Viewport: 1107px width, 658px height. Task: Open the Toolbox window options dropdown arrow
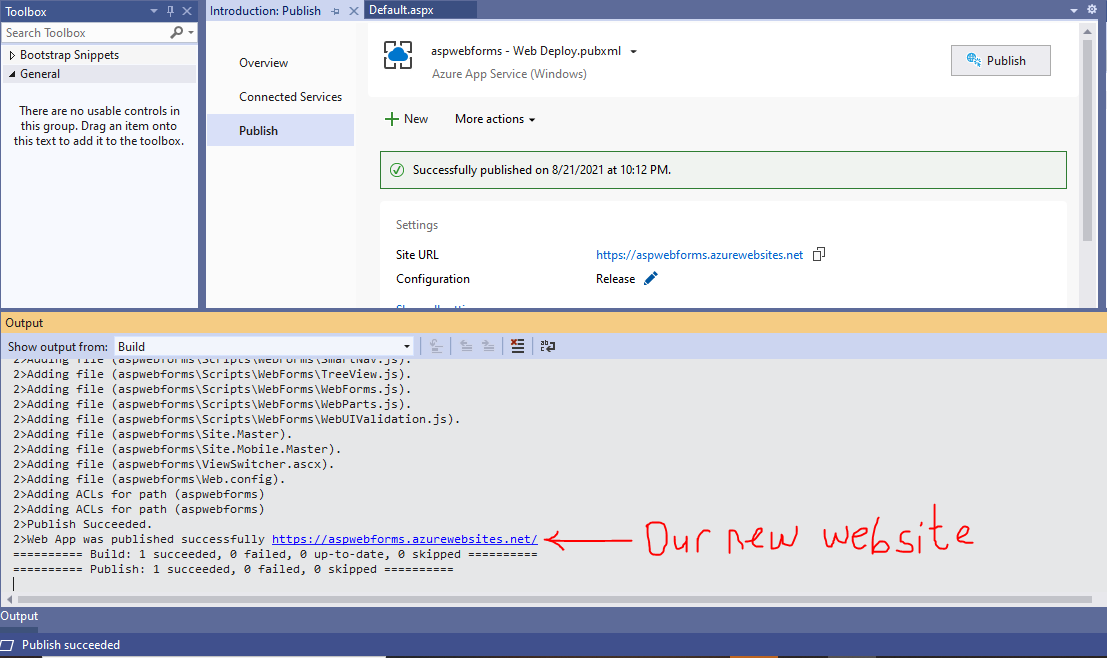click(x=154, y=11)
